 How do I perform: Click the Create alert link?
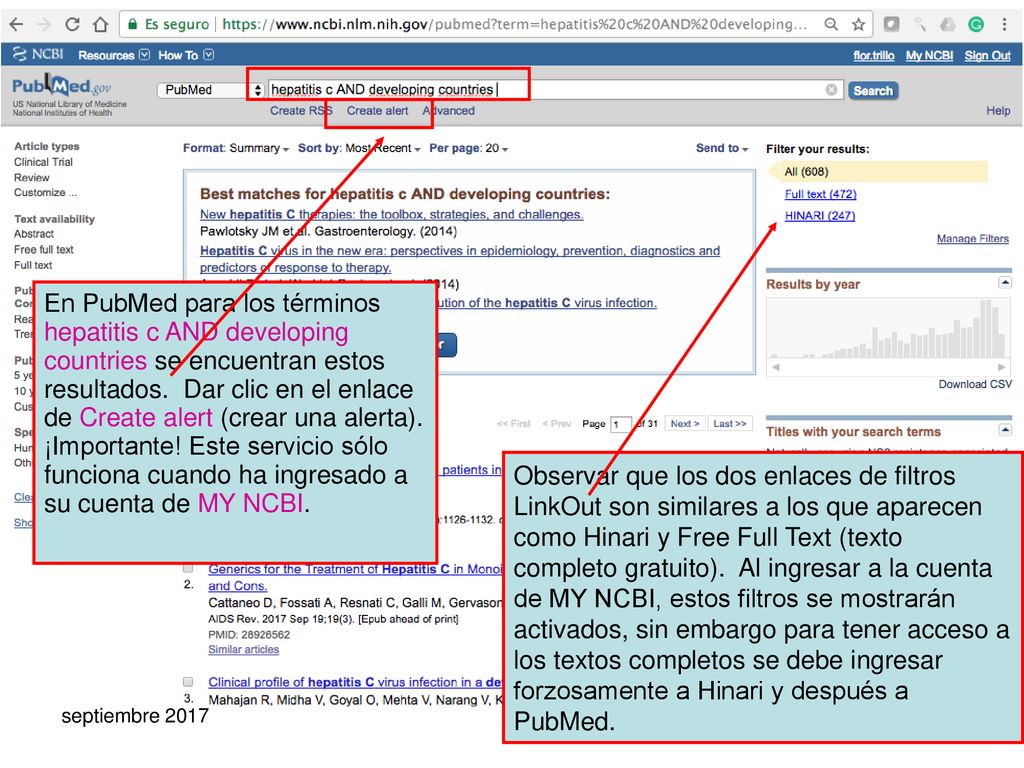pyautogui.click(x=377, y=110)
